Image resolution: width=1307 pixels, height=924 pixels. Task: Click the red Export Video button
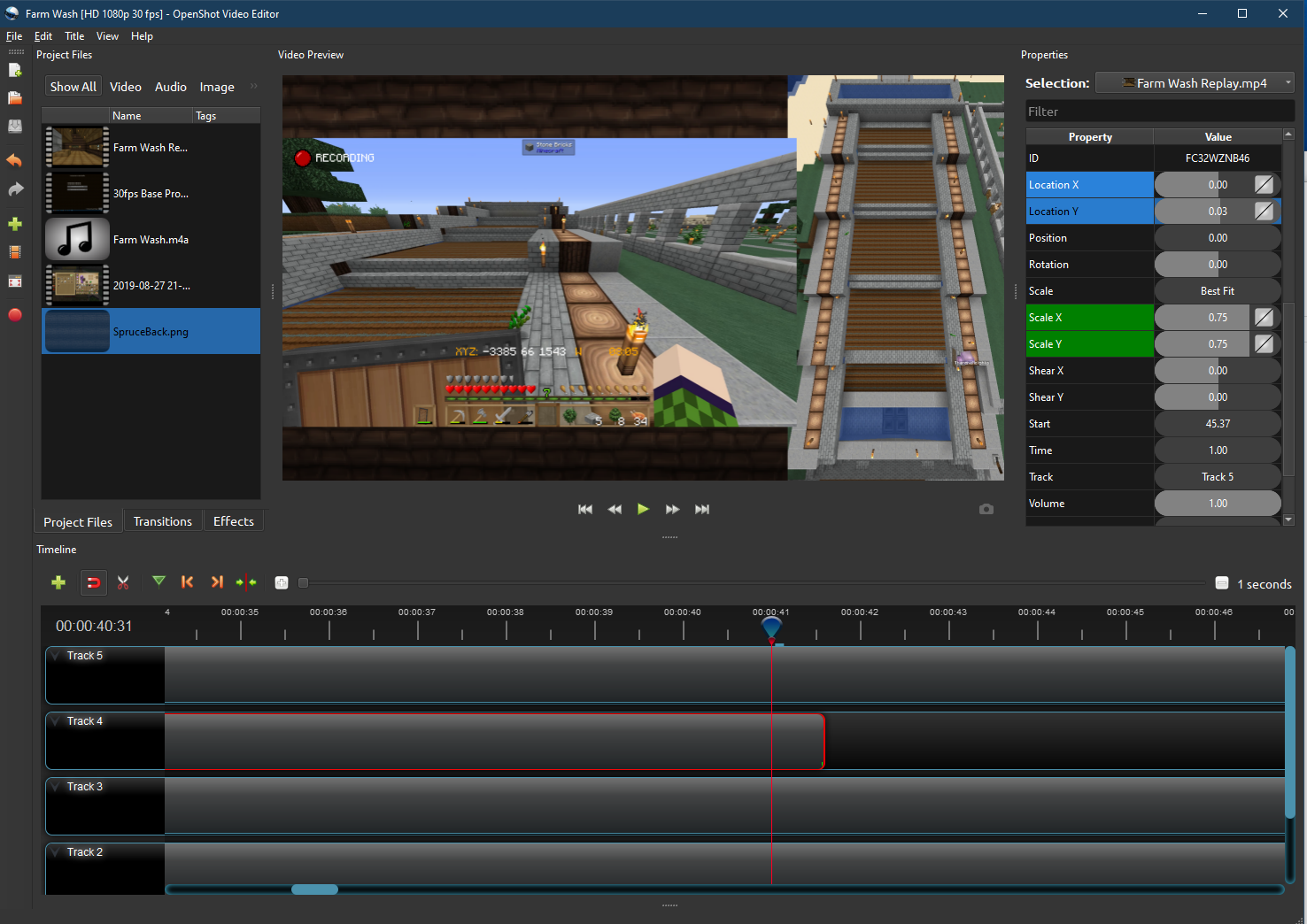pos(15,315)
